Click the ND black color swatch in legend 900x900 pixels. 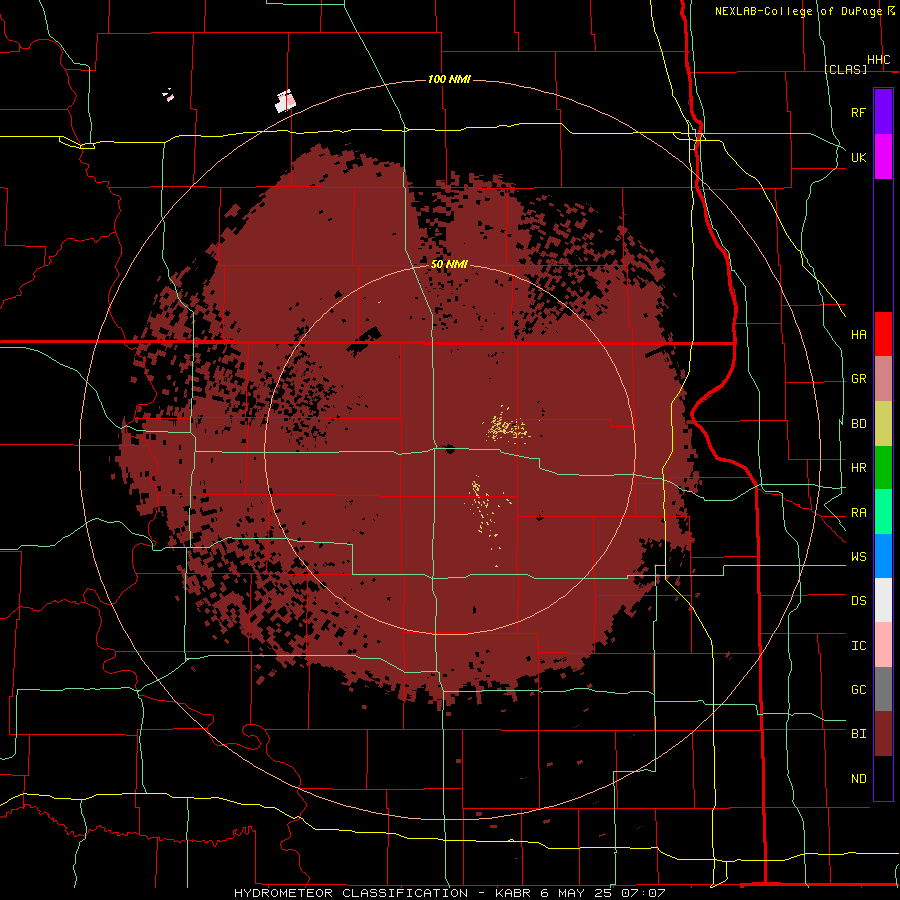883,778
